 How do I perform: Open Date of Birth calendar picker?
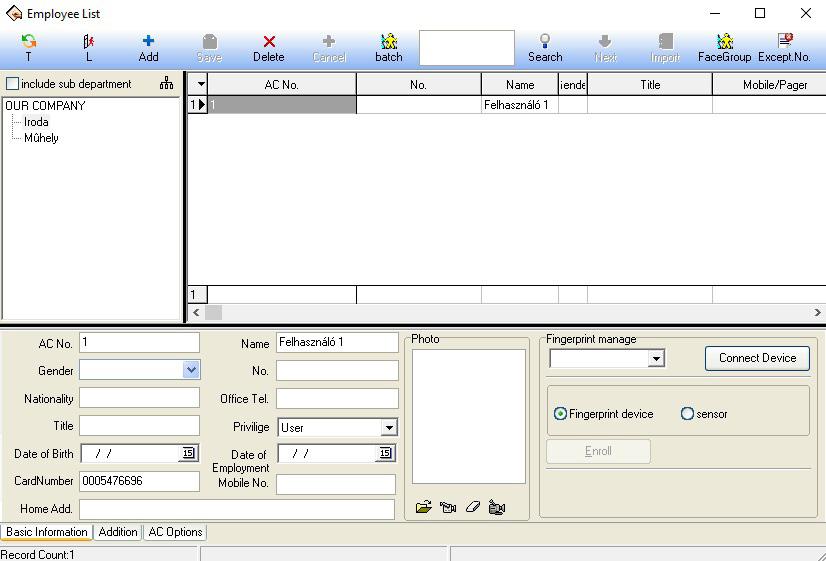click(189, 453)
